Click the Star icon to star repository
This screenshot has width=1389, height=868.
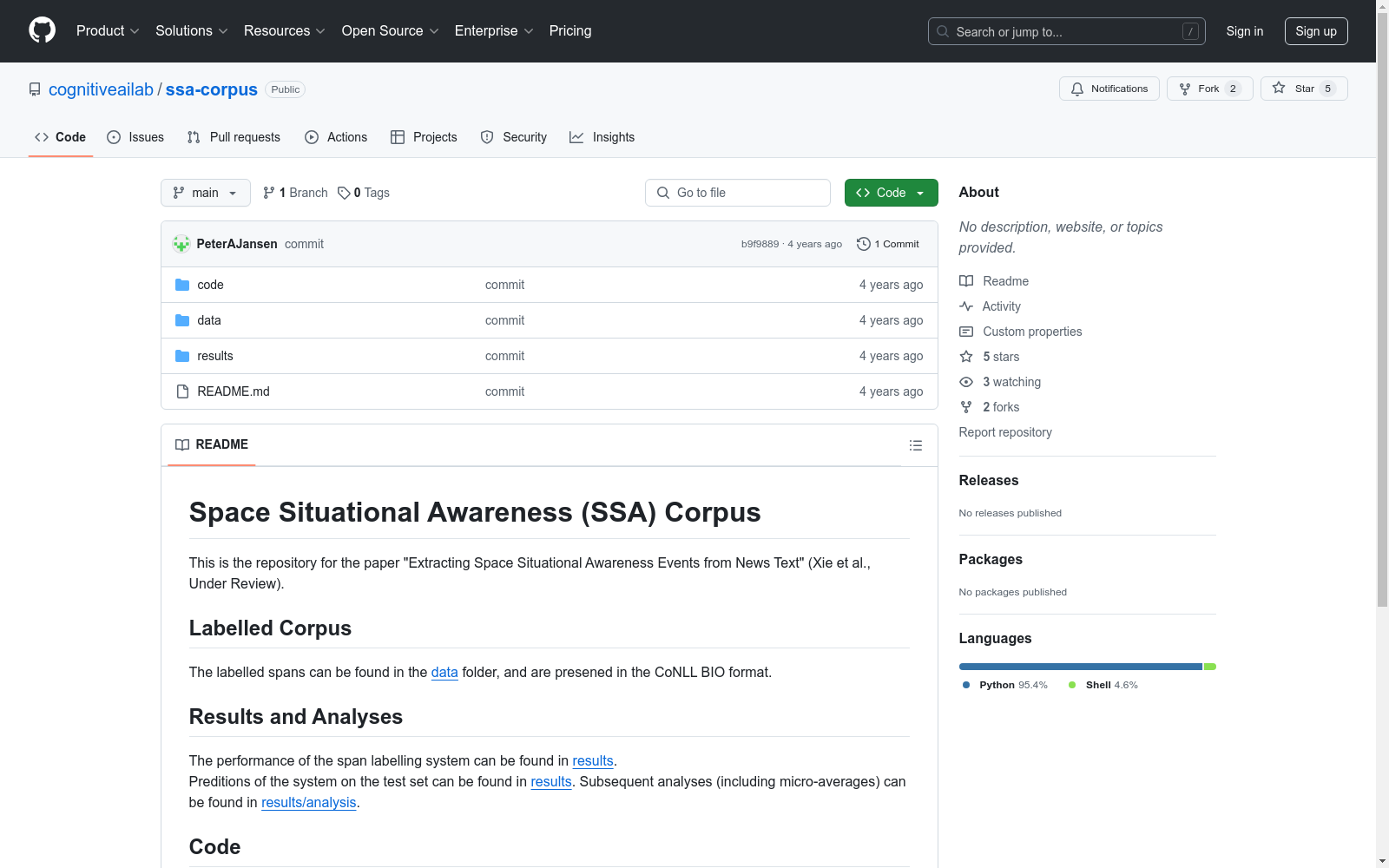(1279, 88)
